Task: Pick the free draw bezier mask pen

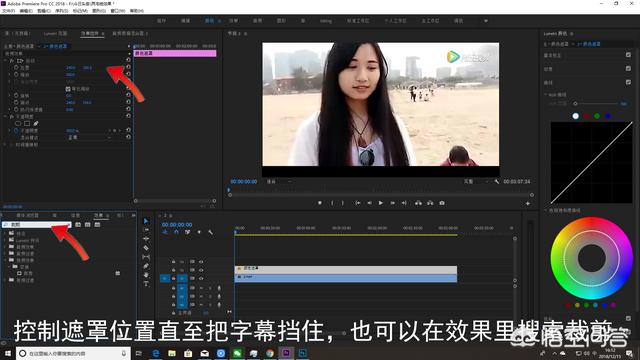Action: (x=36, y=123)
